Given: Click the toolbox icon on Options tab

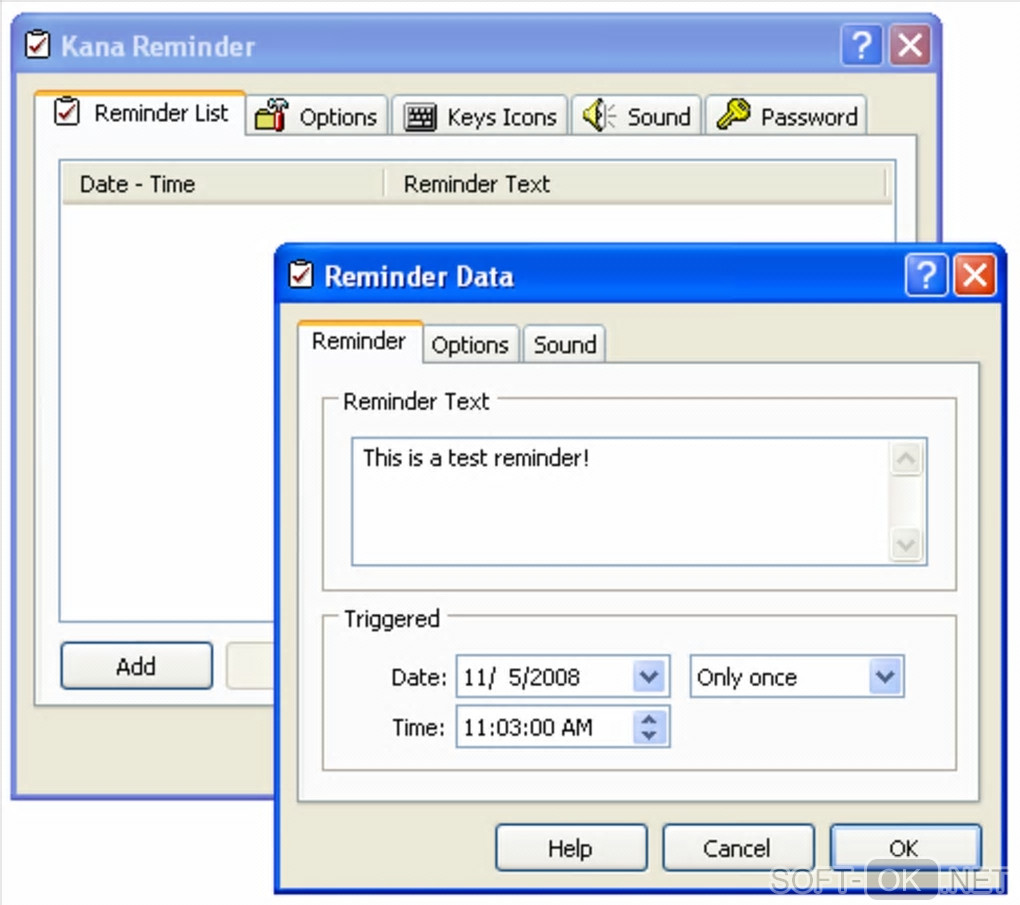Looking at the screenshot, I should click(271, 115).
